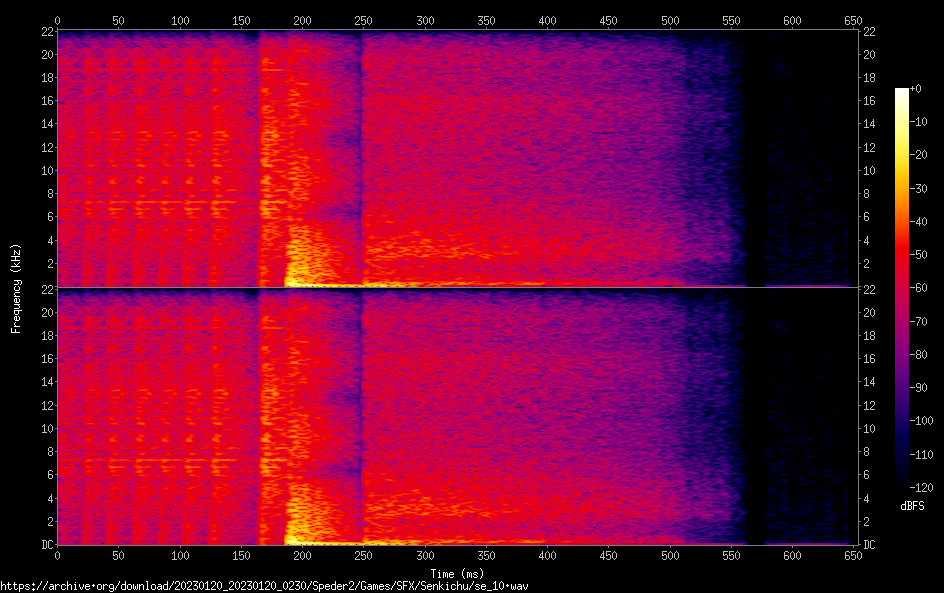Select the -60 label on the color scale
This screenshot has width=944, height=593.
[x=918, y=288]
